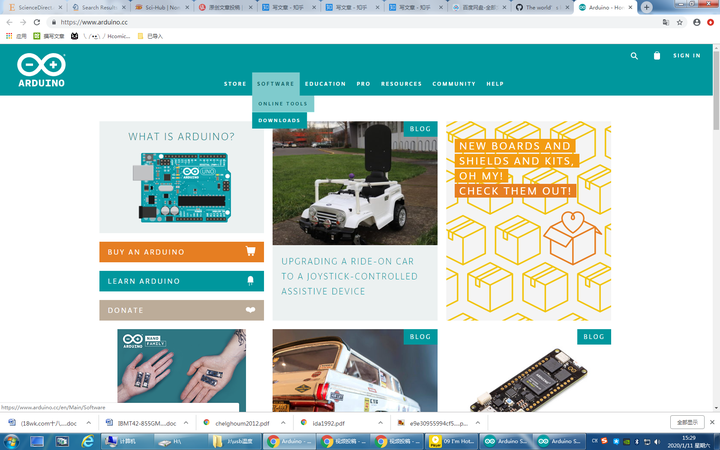Click the lock icon in the address bar

pos(54,22)
